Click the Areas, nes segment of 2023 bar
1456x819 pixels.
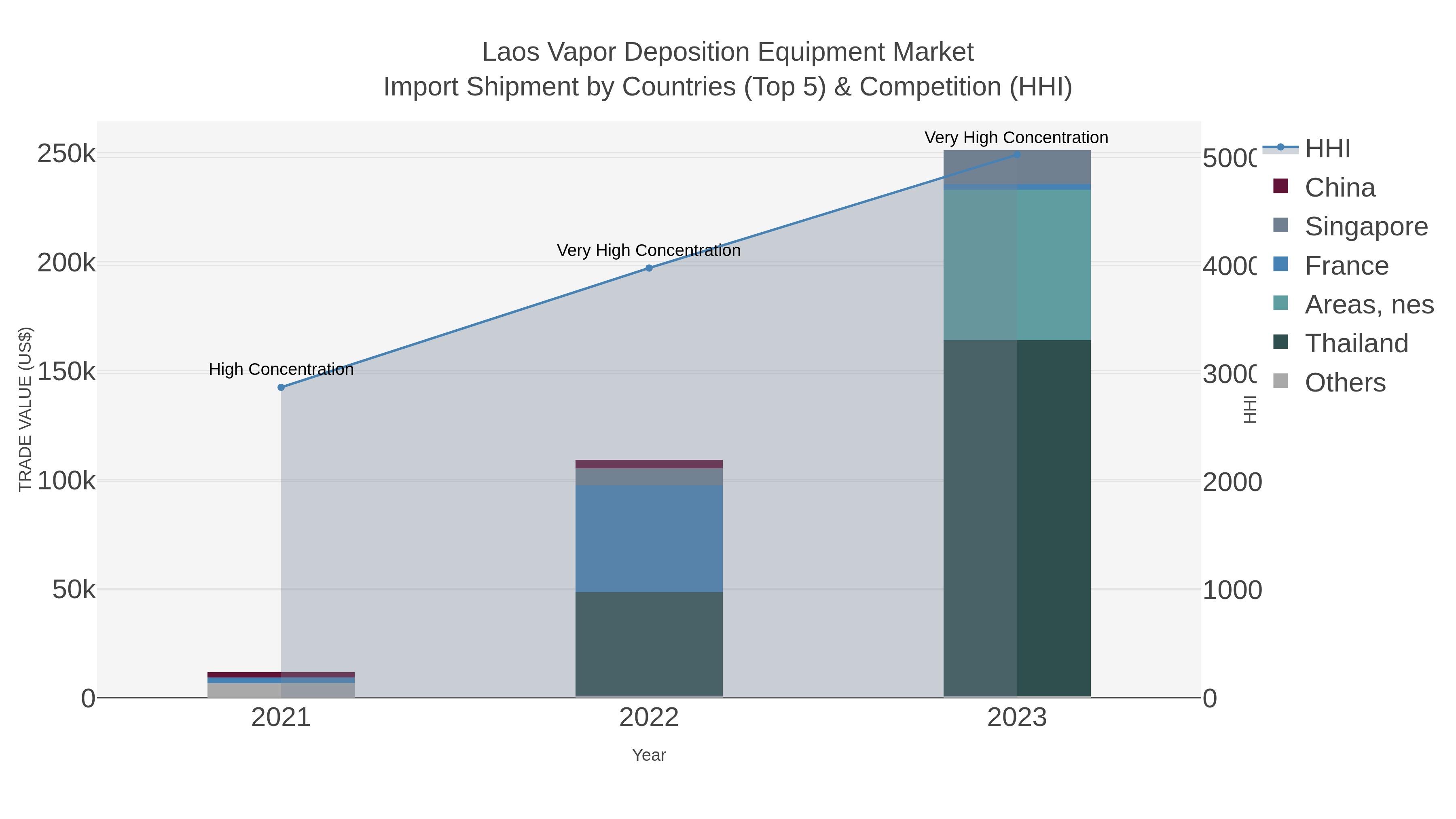click(x=1017, y=265)
